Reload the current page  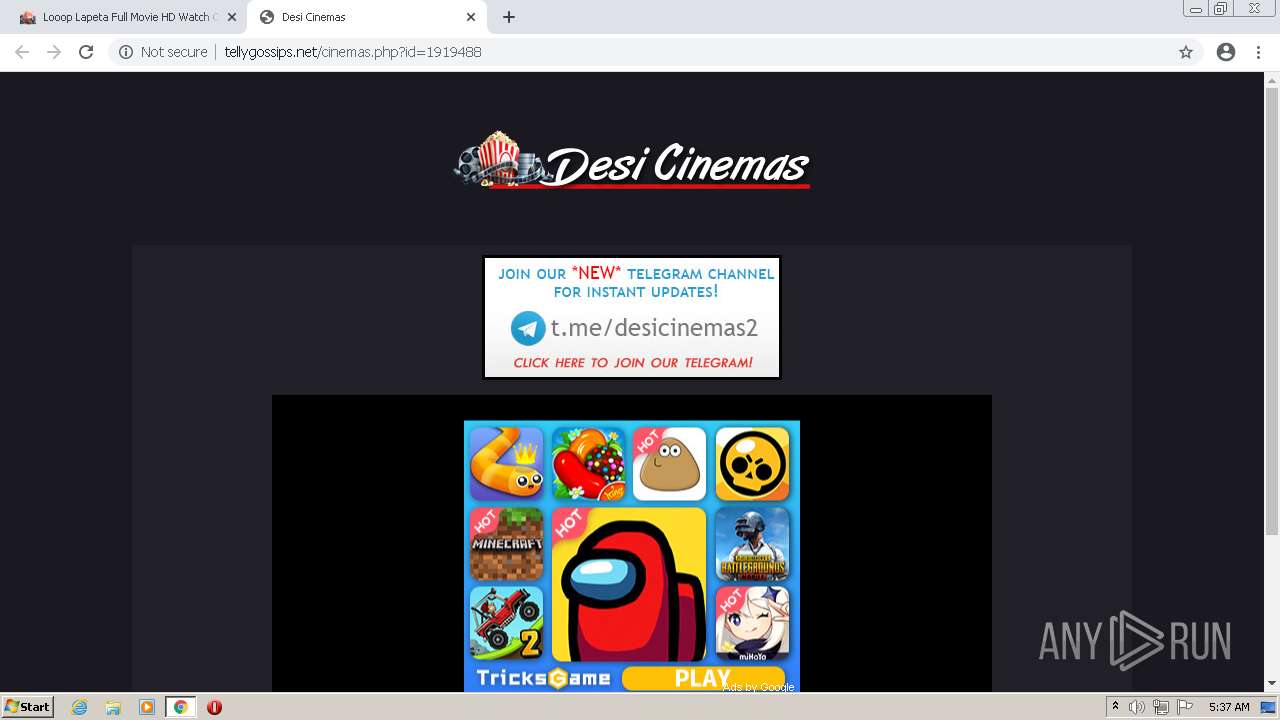tap(86, 52)
